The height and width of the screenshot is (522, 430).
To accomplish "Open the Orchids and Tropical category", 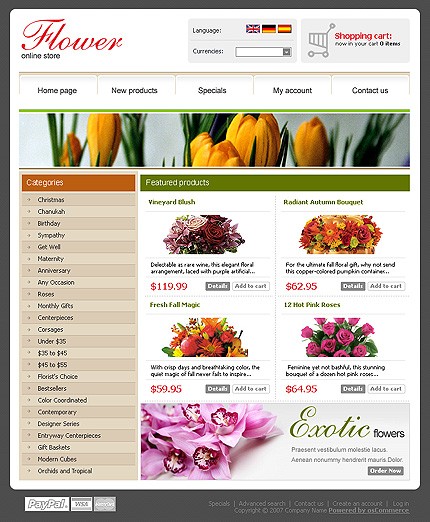I will tap(65, 471).
